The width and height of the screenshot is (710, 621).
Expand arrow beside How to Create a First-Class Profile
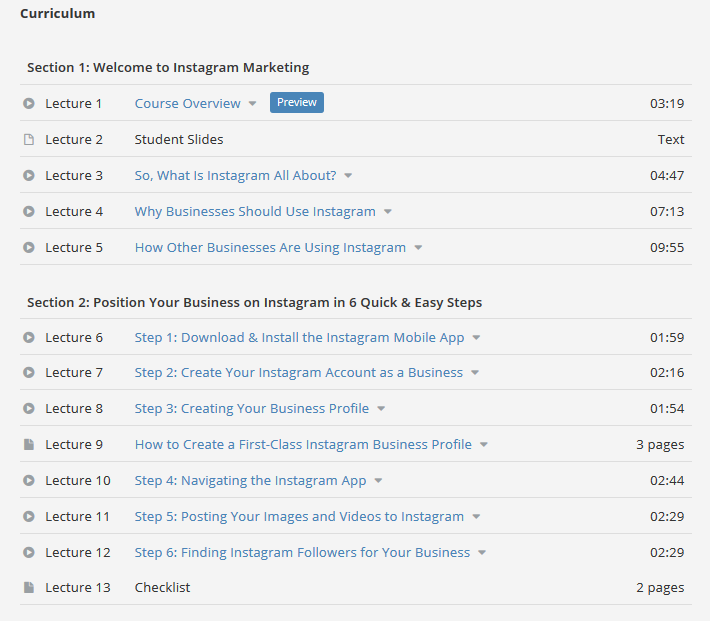click(484, 445)
